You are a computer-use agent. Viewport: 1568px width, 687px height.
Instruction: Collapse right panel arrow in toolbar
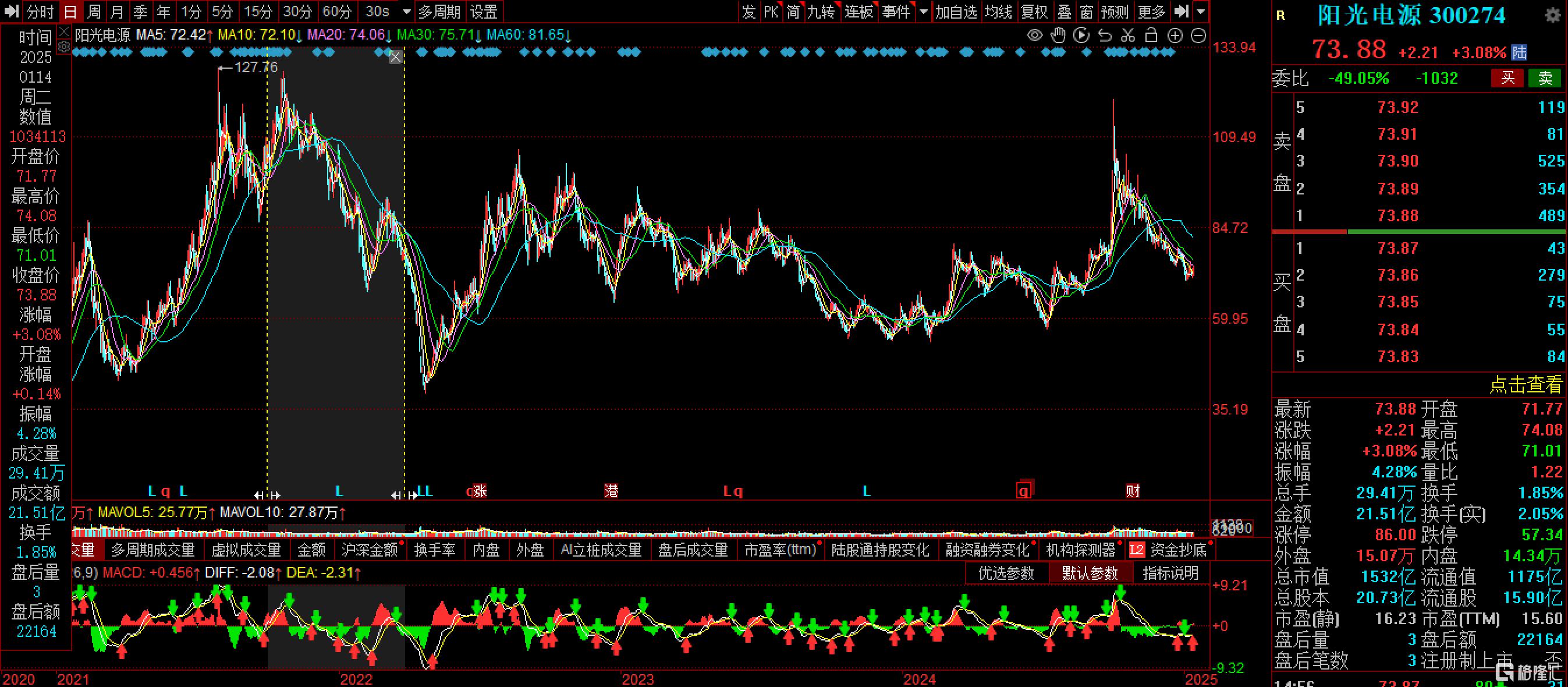[x=1181, y=11]
